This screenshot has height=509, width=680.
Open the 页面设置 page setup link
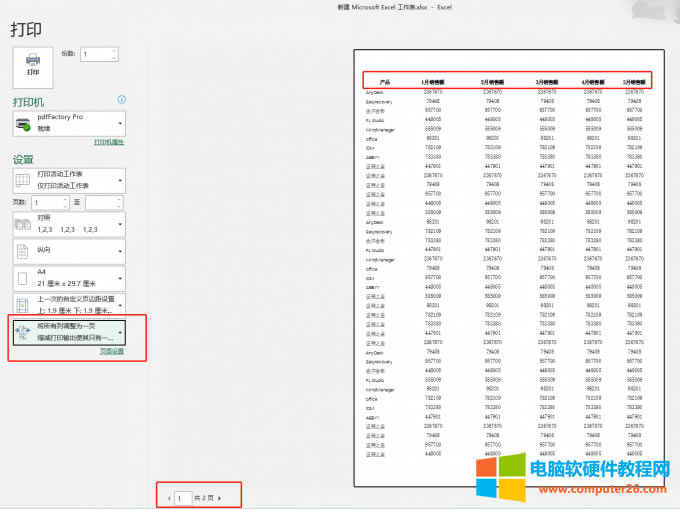tap(111, 352)
